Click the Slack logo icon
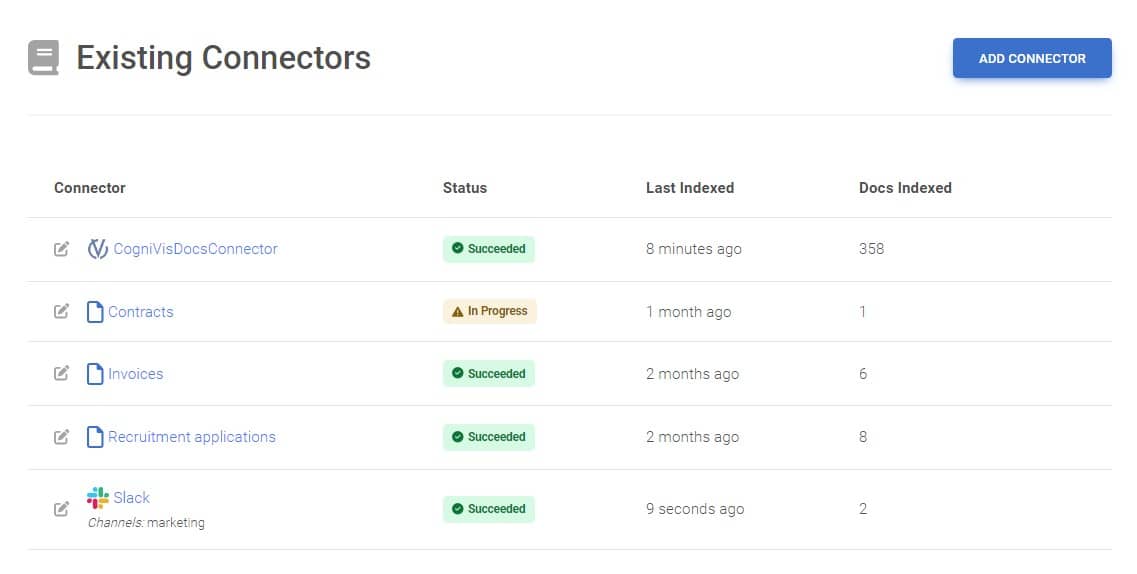Screen dimensions: 1137x574 pos(97,498)
